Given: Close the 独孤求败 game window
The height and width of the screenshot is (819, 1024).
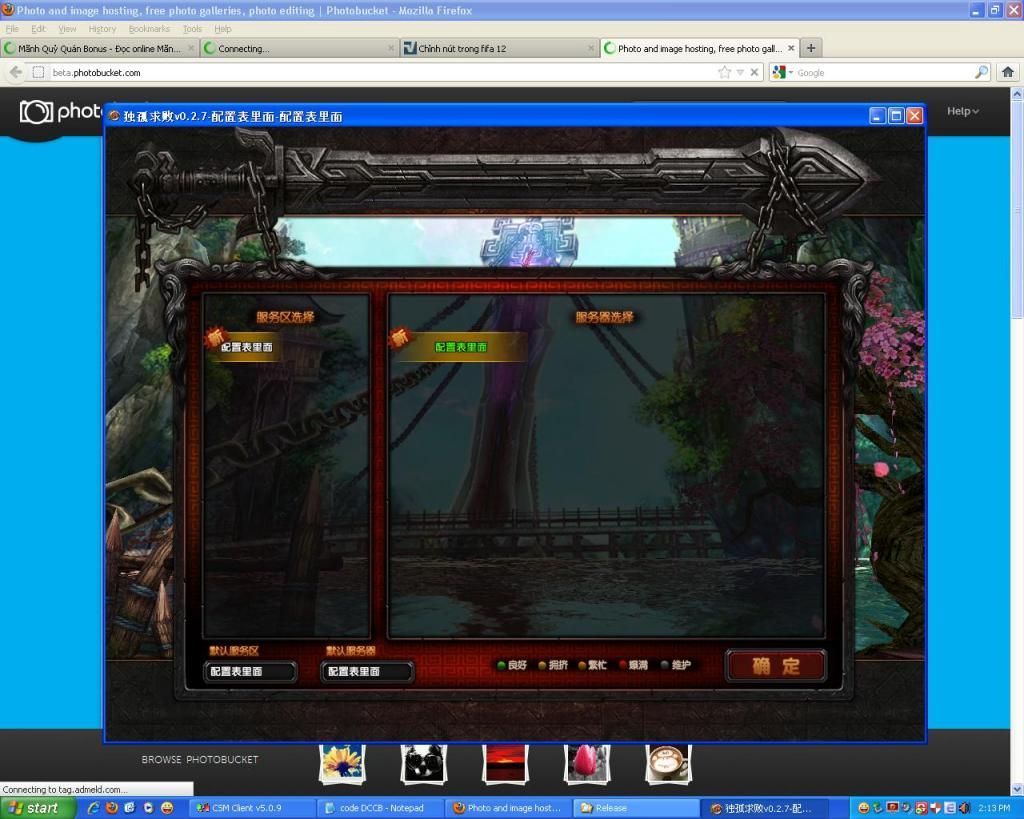Looking at the screenshot, I should click(x=915, y=116).
